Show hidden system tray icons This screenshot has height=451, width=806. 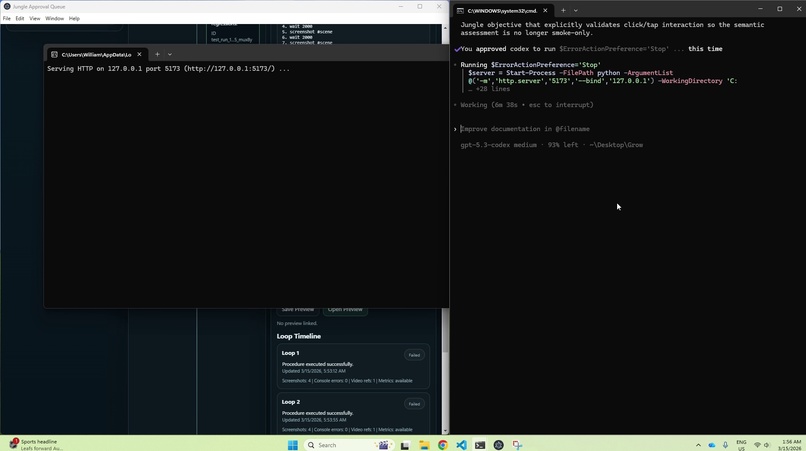click(698, 445)
